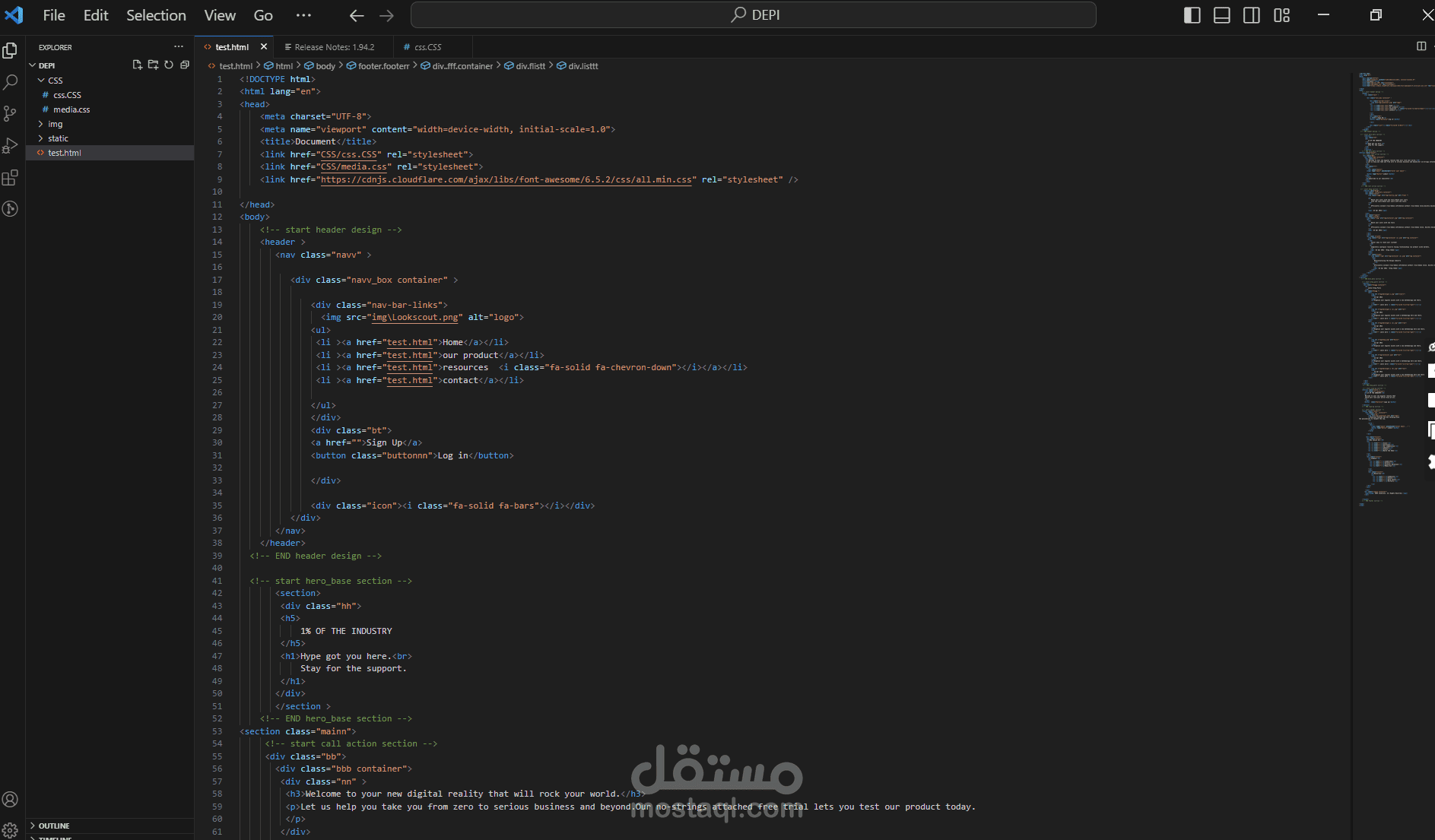Create a new folder in DEPI explorer

point(154,65)
